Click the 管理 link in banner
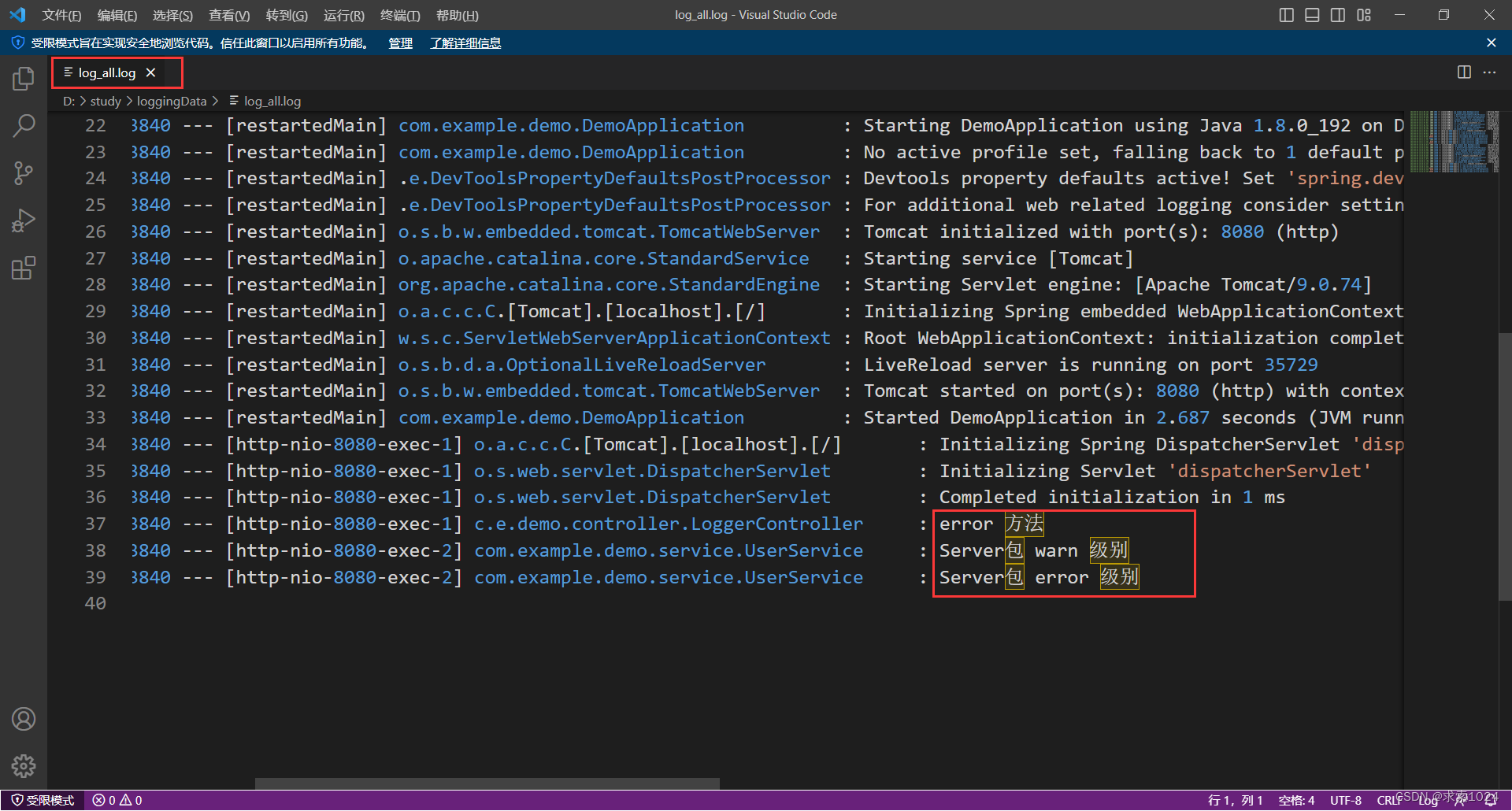 click(400, 43)
